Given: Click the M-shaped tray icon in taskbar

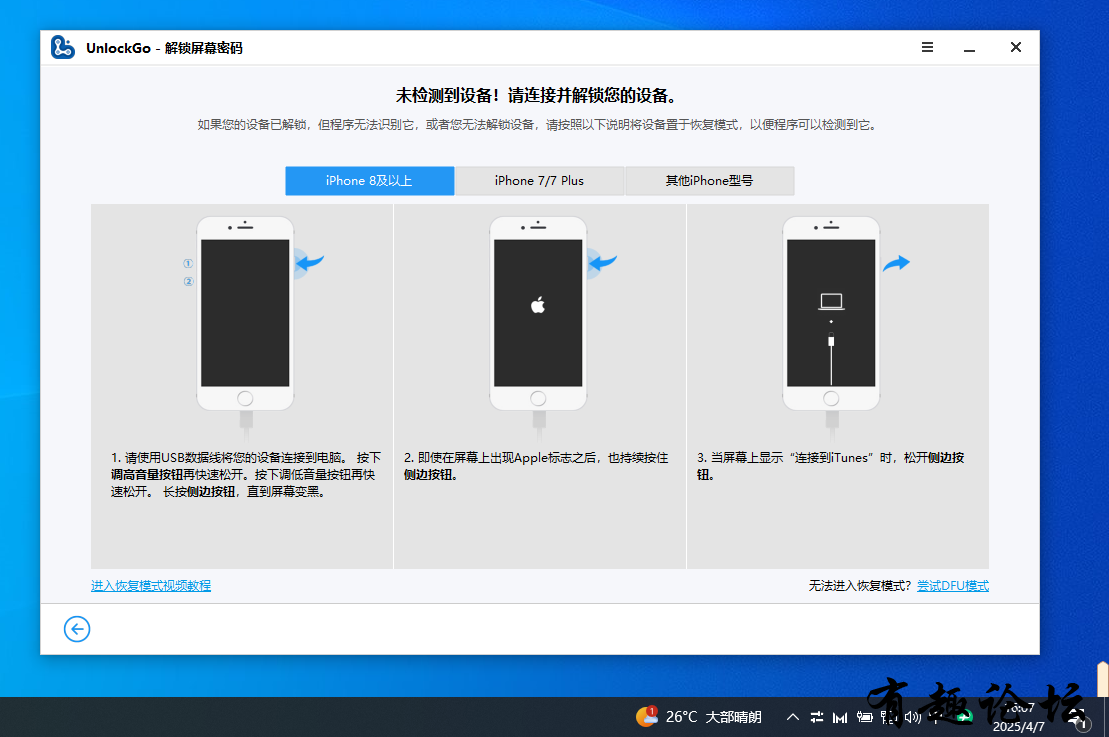Looking at the screenshot, I should click(x=840, y=718).
